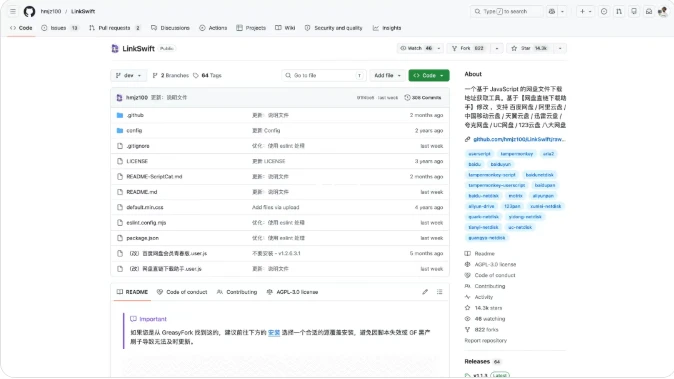Viewport: 674px width, 379px height.
Task: Open the dev branch dropdown
Action: point(129,75)
